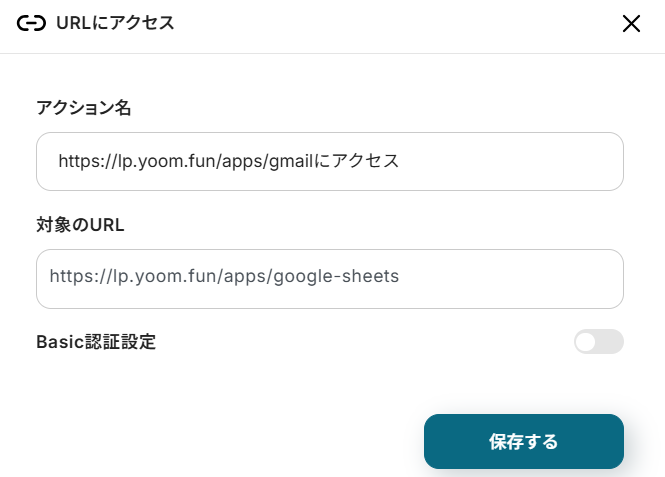
Task: Click the link icon beside URLにアクセス
Action: tap(31, 24)
